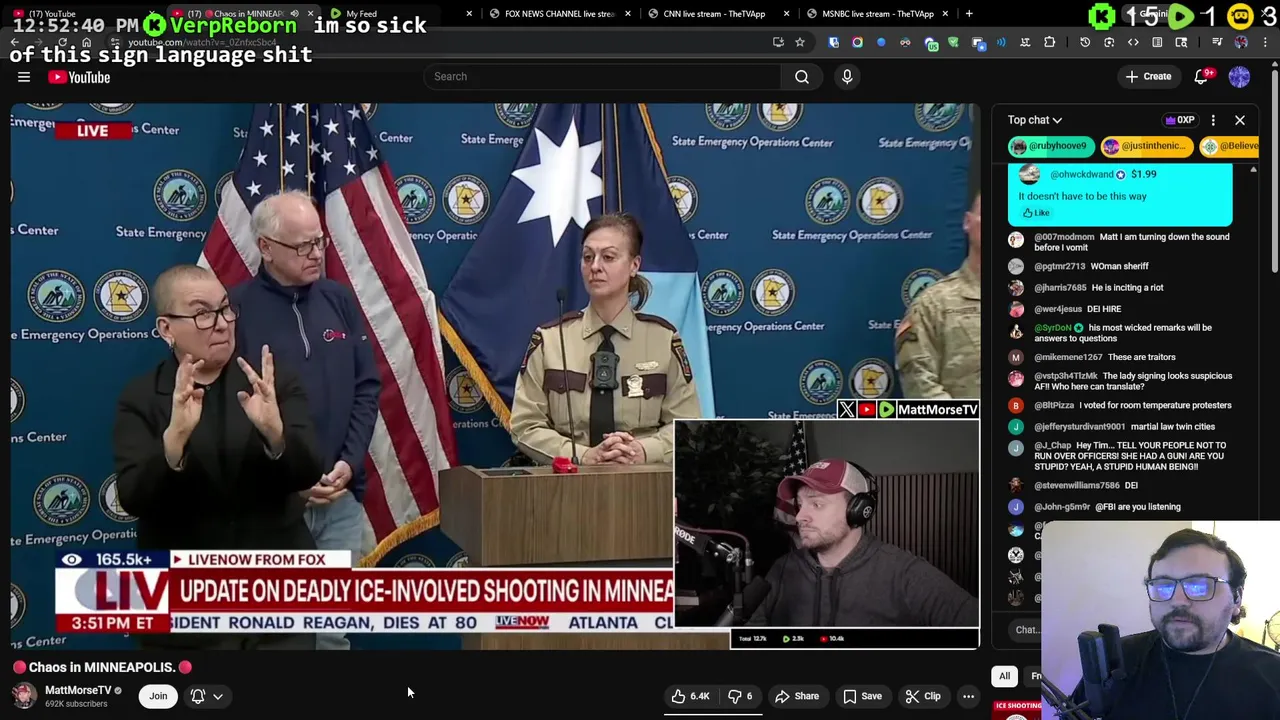Open a new browser tab
Viewport: 1280px width, 720px height.
click(x=969, y=14)
